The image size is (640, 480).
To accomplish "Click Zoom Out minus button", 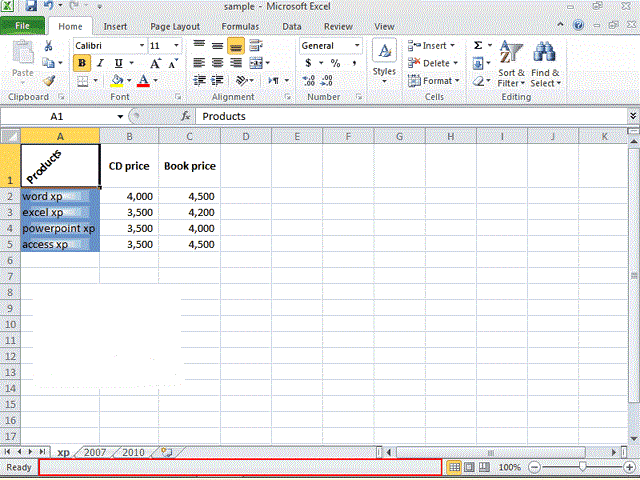I will click(x=534, y=467).
